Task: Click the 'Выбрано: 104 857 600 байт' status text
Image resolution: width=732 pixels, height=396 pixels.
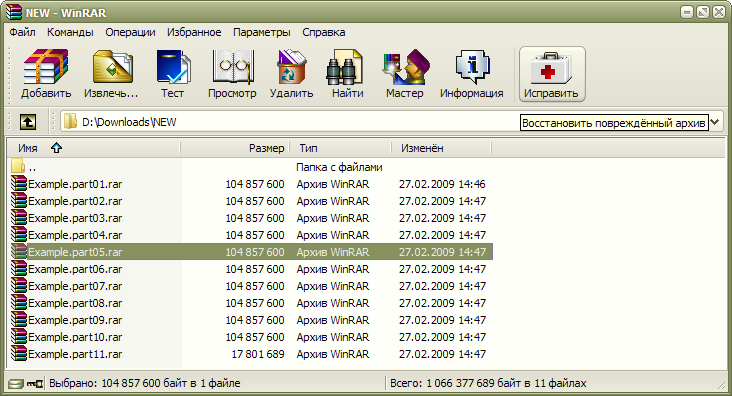Action: tap(145, 383)
